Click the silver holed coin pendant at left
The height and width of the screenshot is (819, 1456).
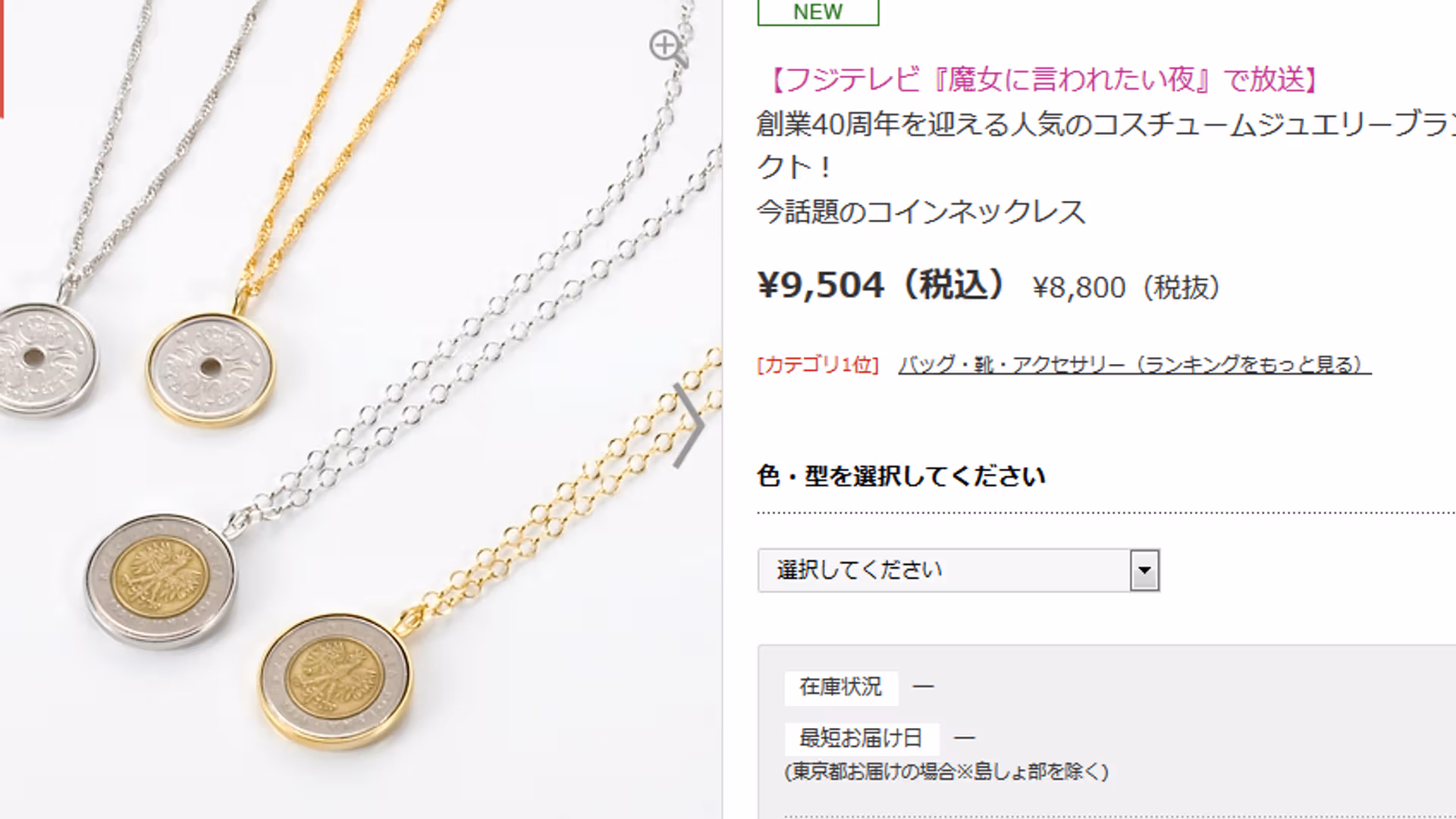tap(45, 359)
